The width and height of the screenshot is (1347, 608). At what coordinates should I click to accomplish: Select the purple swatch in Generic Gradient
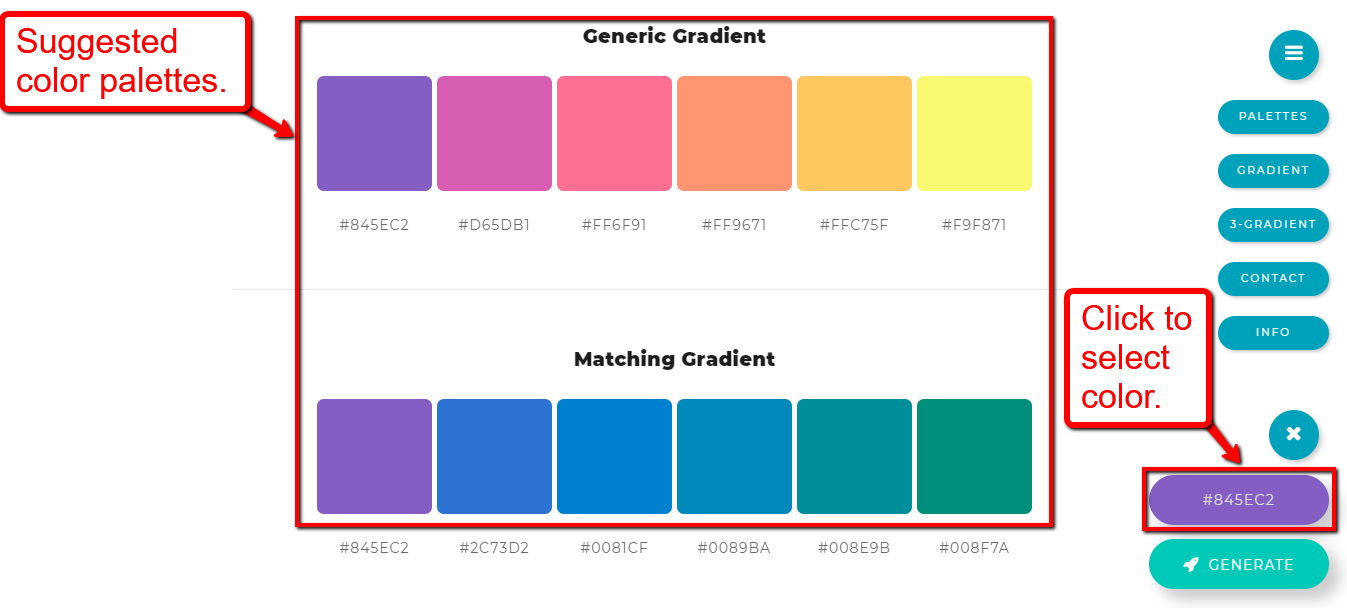[x=374, y=133]
